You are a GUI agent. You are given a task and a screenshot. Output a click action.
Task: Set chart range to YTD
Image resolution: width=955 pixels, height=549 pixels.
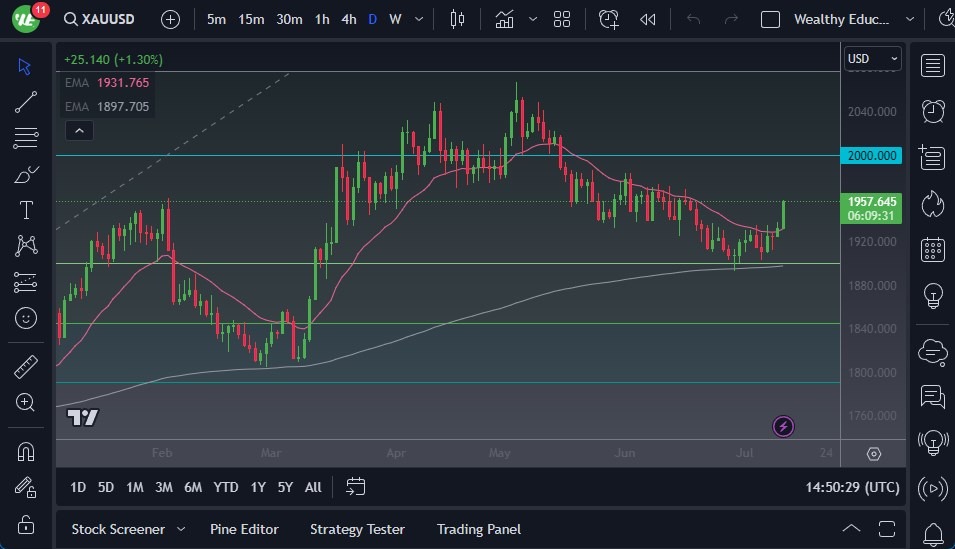click(x=226, y=487)
